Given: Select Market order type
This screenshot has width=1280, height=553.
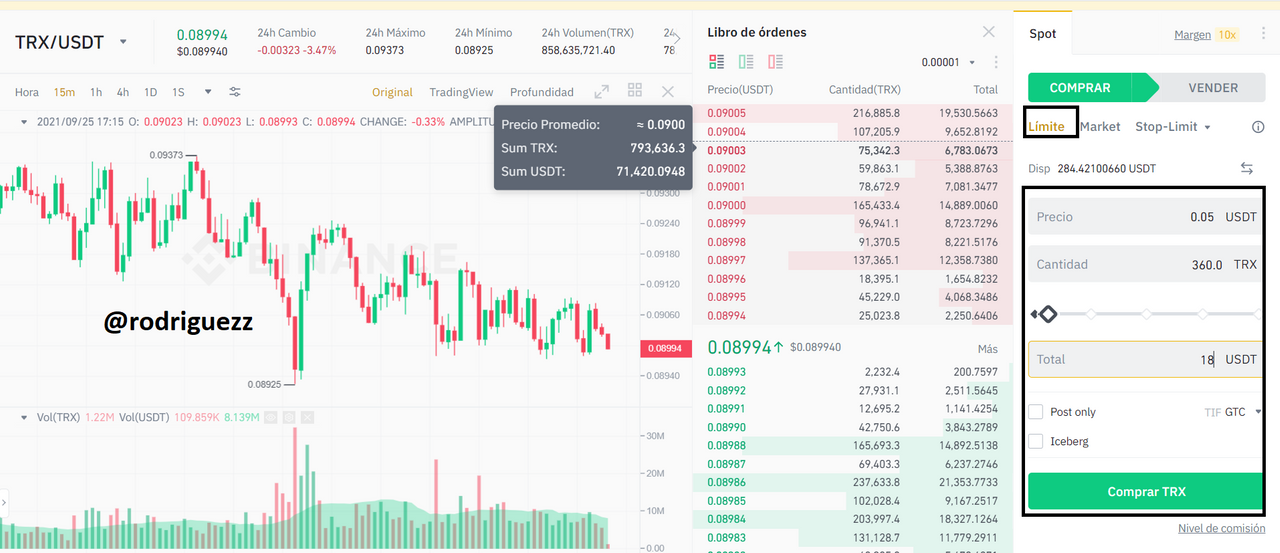Looking at the screenshot, I should click(1100, 127).
